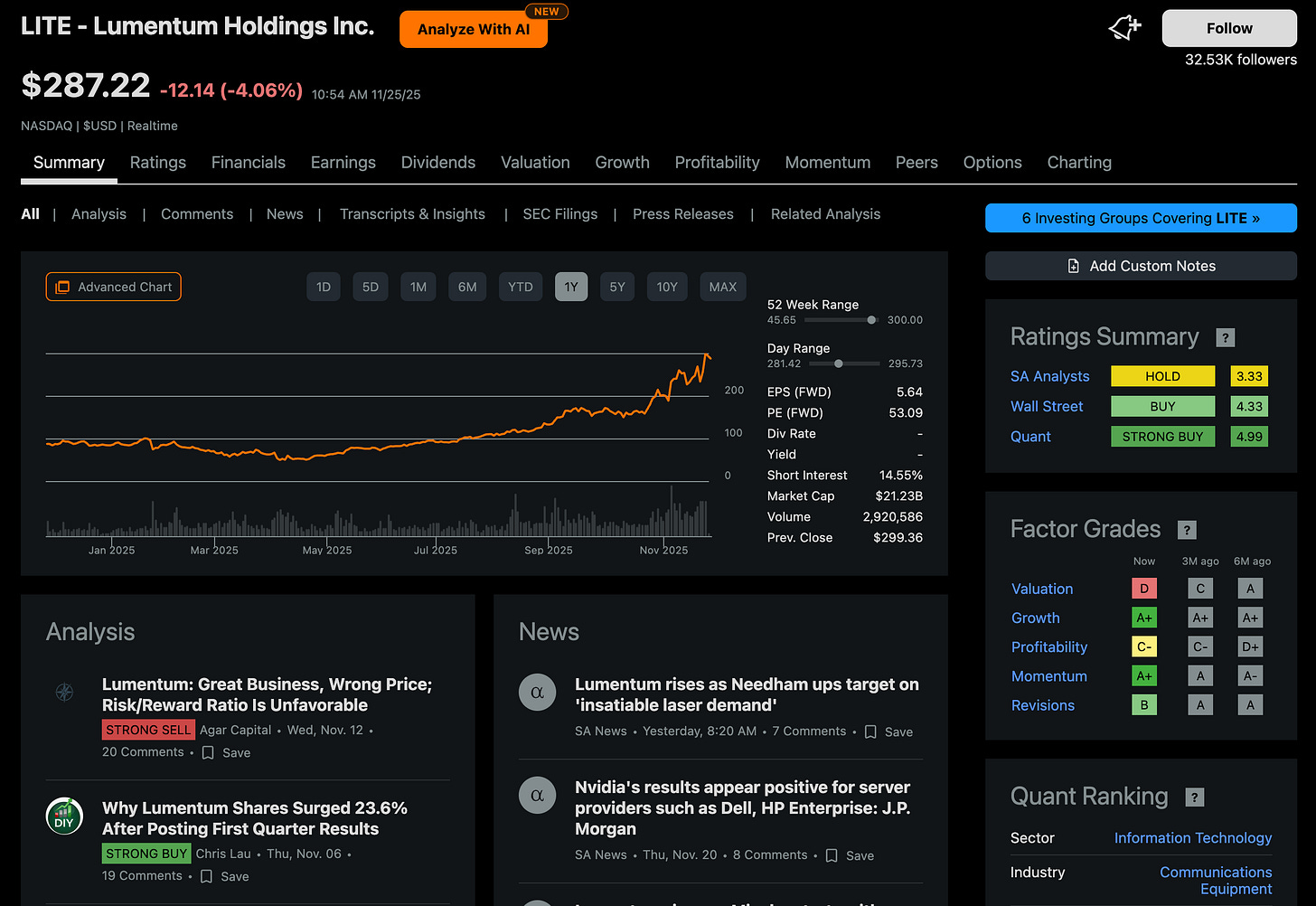Click the SA News avatar beside Nvidia article
This screenshot has width=1316, height=906.
[537, 796]
